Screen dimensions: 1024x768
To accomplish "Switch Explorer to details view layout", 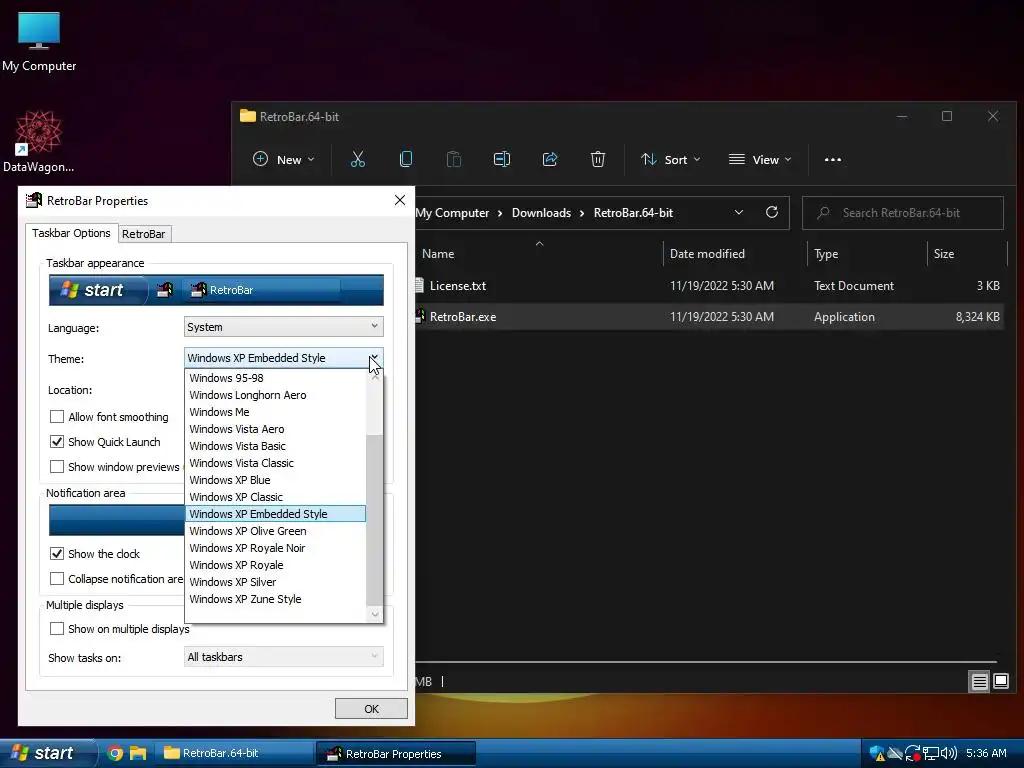I will [x=980, y=682].
